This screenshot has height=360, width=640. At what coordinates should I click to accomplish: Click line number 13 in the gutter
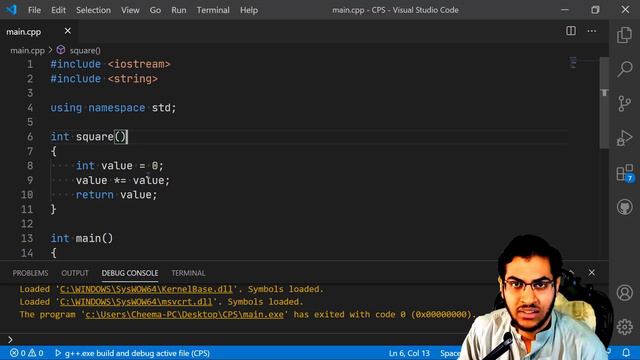27,238
